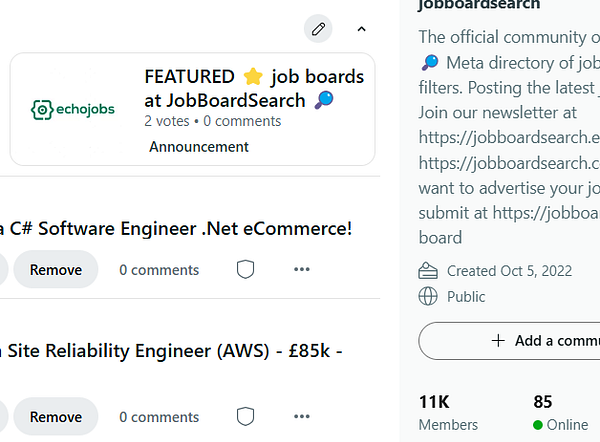
Task: Click the globe icon next to Public
Action: tap(428, 296)
